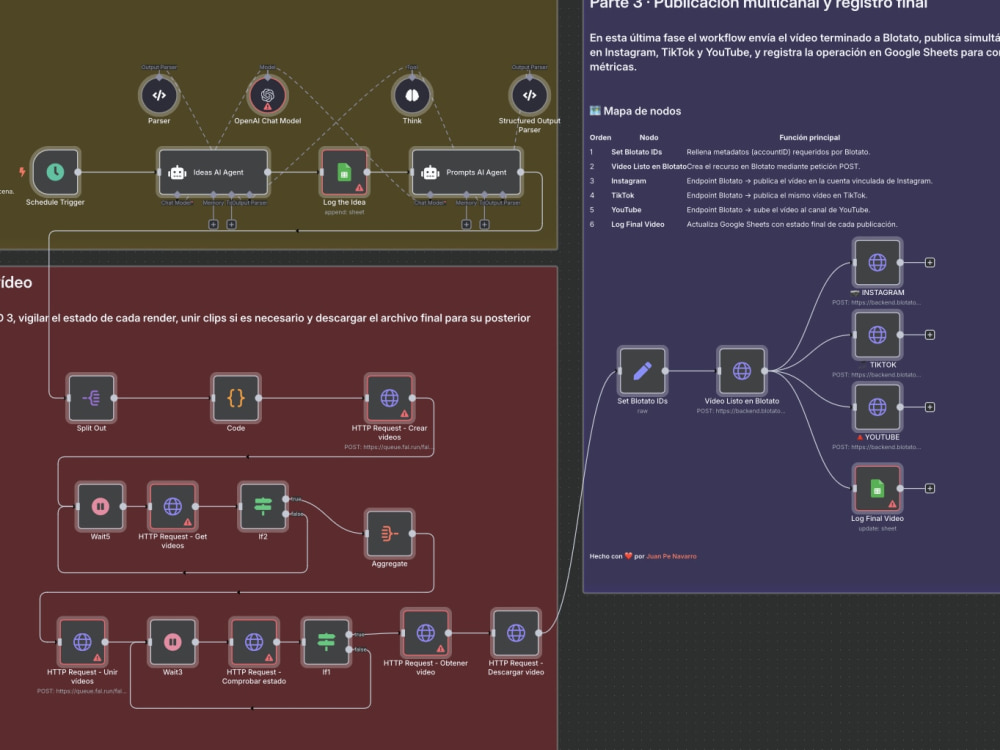Screen dimensions: 1000x750
Task: Click the If1 false output connector
Action: [x=349, y=649]
